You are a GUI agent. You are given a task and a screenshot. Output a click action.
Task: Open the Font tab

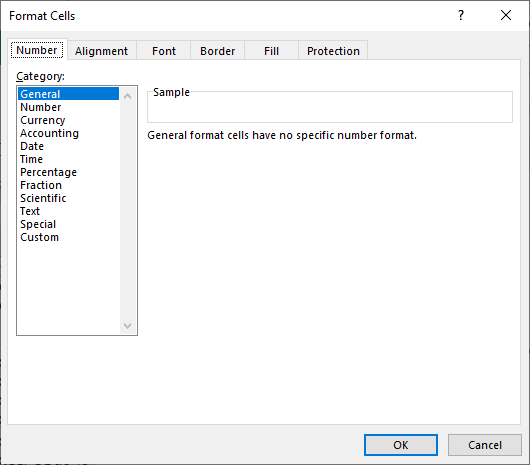pyautogui.click(x=164, y=51)
